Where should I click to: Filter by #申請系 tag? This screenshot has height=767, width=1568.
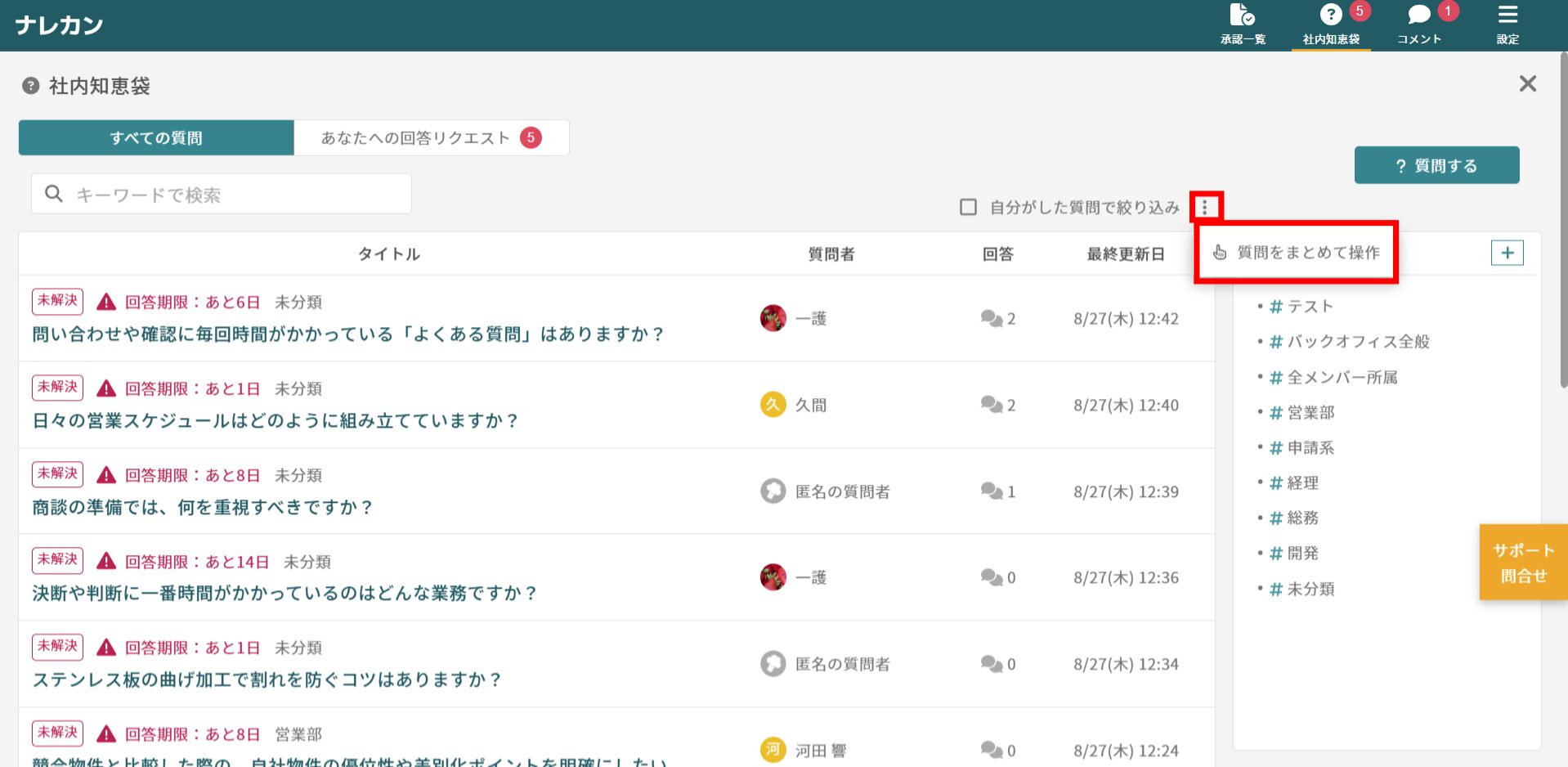1301,447
